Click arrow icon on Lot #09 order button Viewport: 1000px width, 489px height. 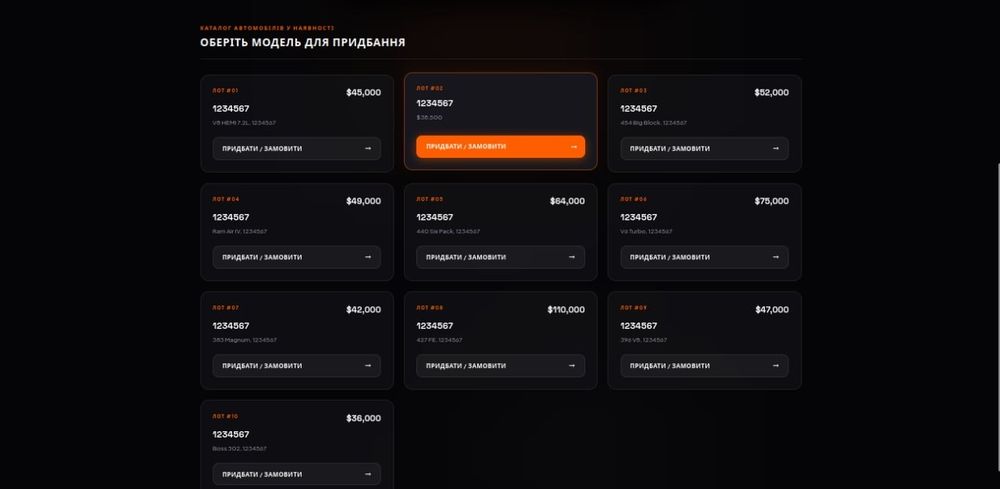tap(776, 366)
